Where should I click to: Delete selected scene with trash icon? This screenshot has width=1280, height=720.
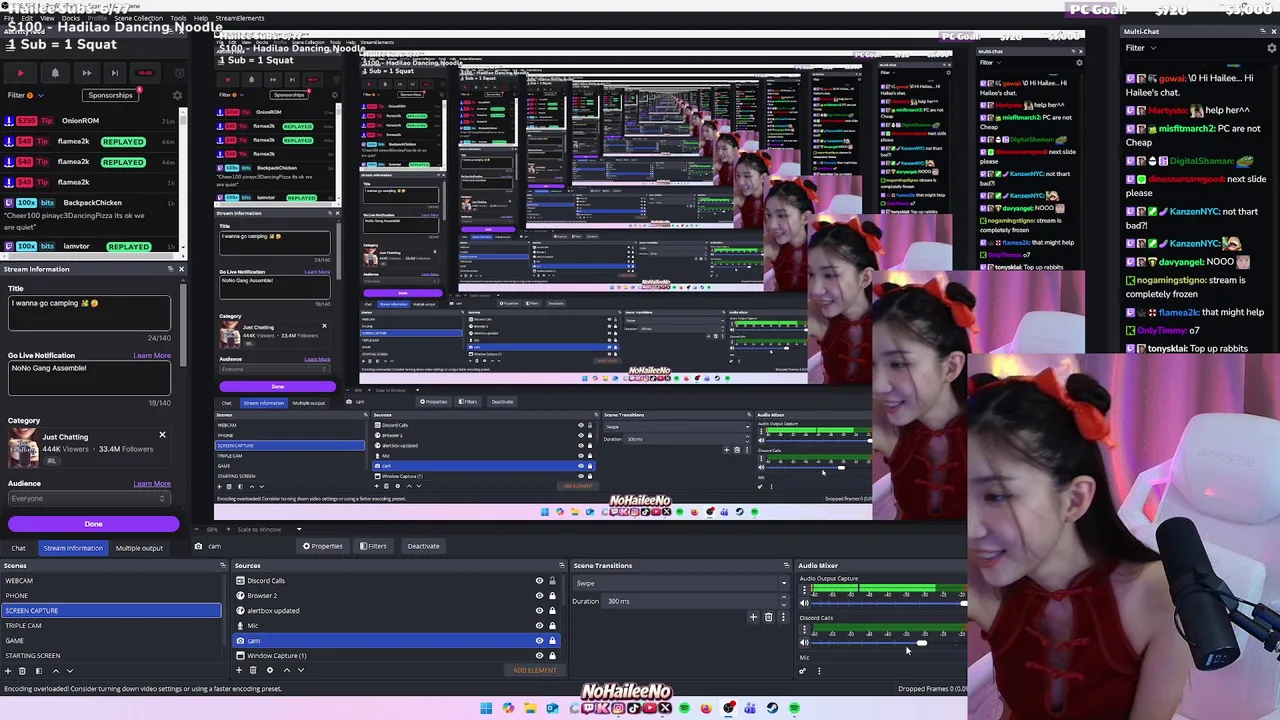point(22,670)
